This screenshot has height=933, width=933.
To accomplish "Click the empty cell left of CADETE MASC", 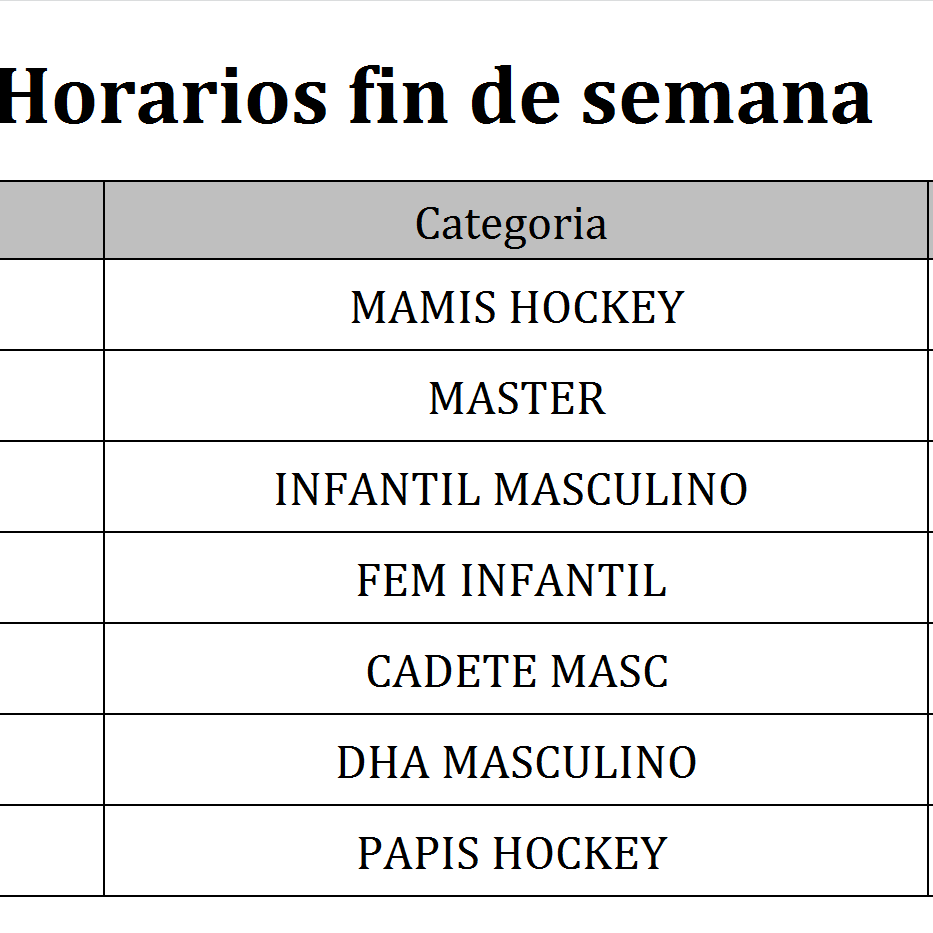I will (x=50, y=670).
